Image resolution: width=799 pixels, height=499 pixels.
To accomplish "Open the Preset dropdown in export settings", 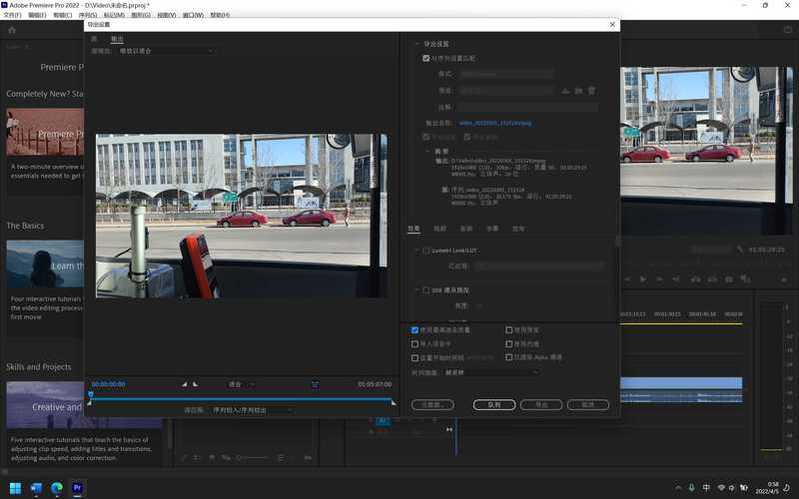I will coord(506,91).
